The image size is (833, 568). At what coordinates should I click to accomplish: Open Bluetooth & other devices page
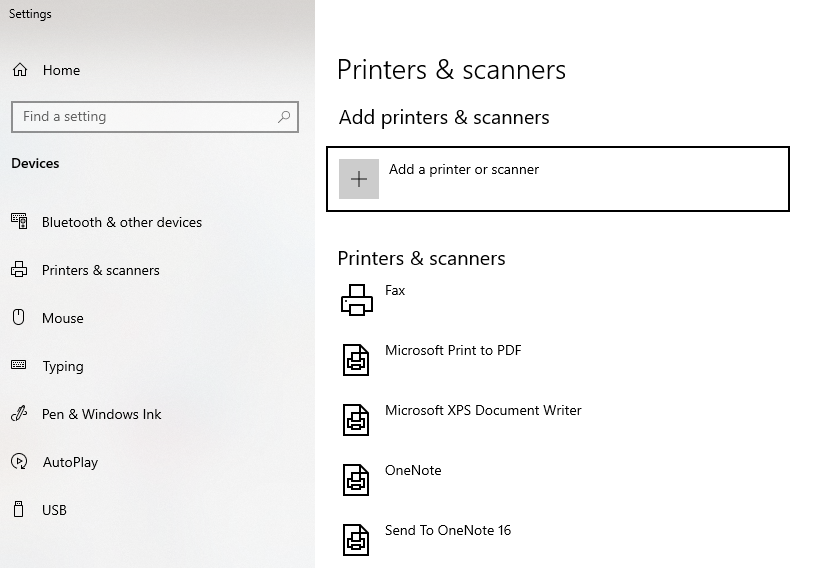122,222
